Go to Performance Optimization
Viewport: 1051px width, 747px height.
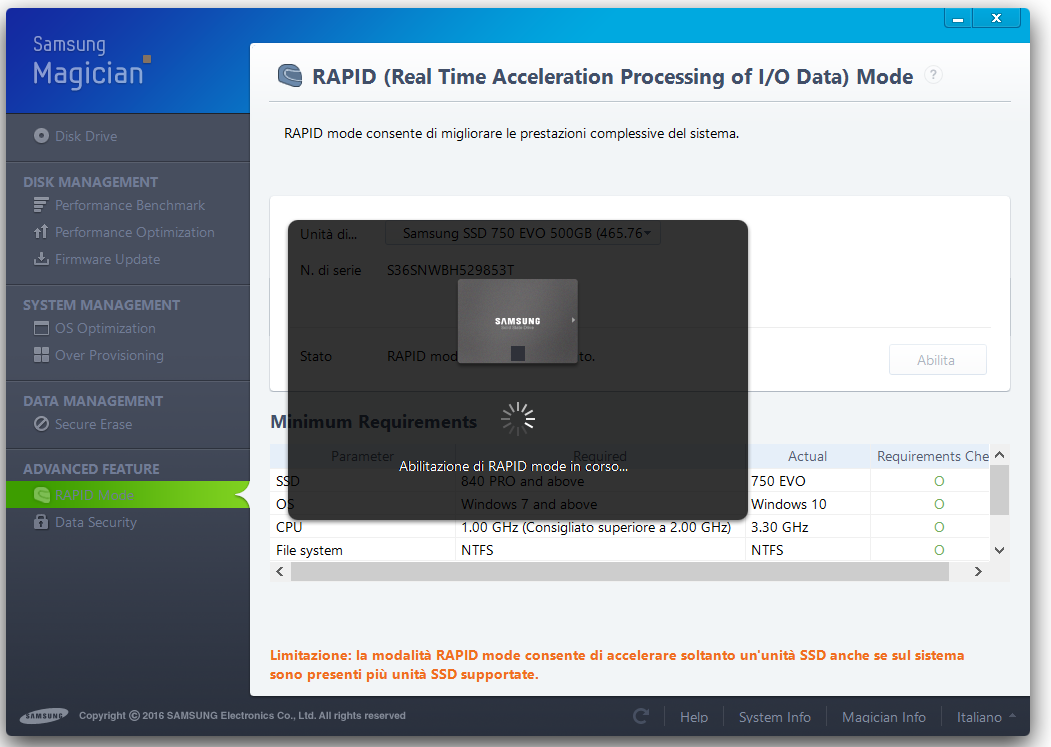(135, 232)
